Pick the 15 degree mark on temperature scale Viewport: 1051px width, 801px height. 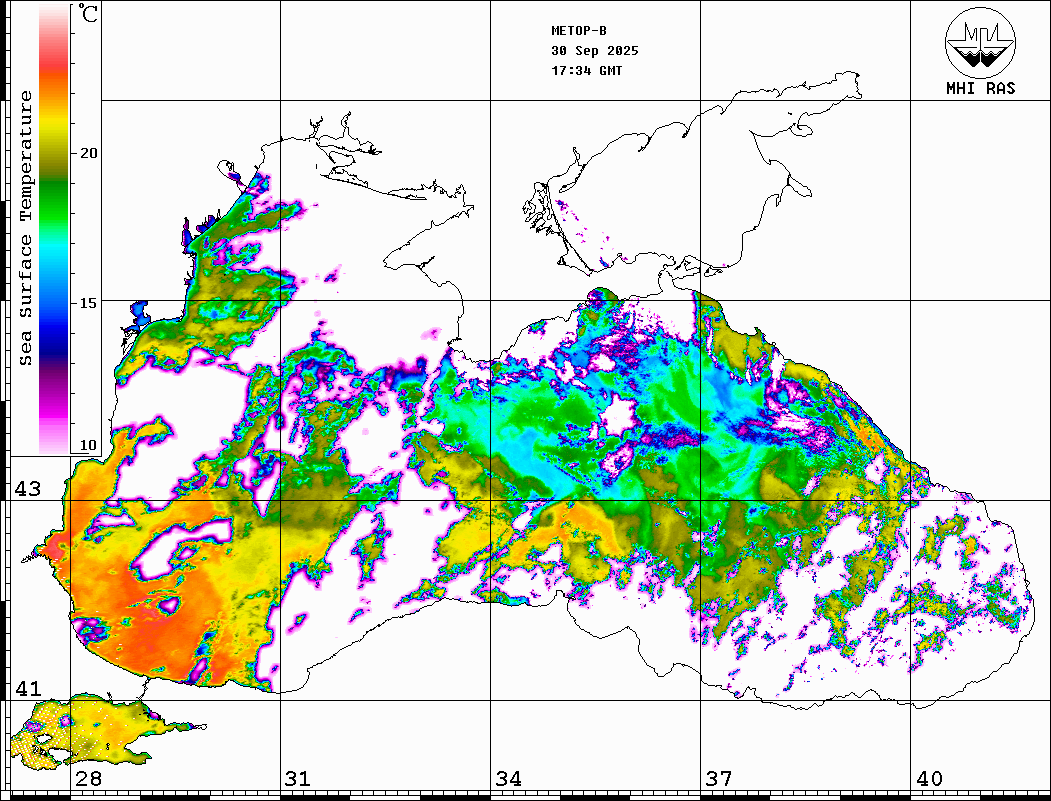tap(89, 303)
